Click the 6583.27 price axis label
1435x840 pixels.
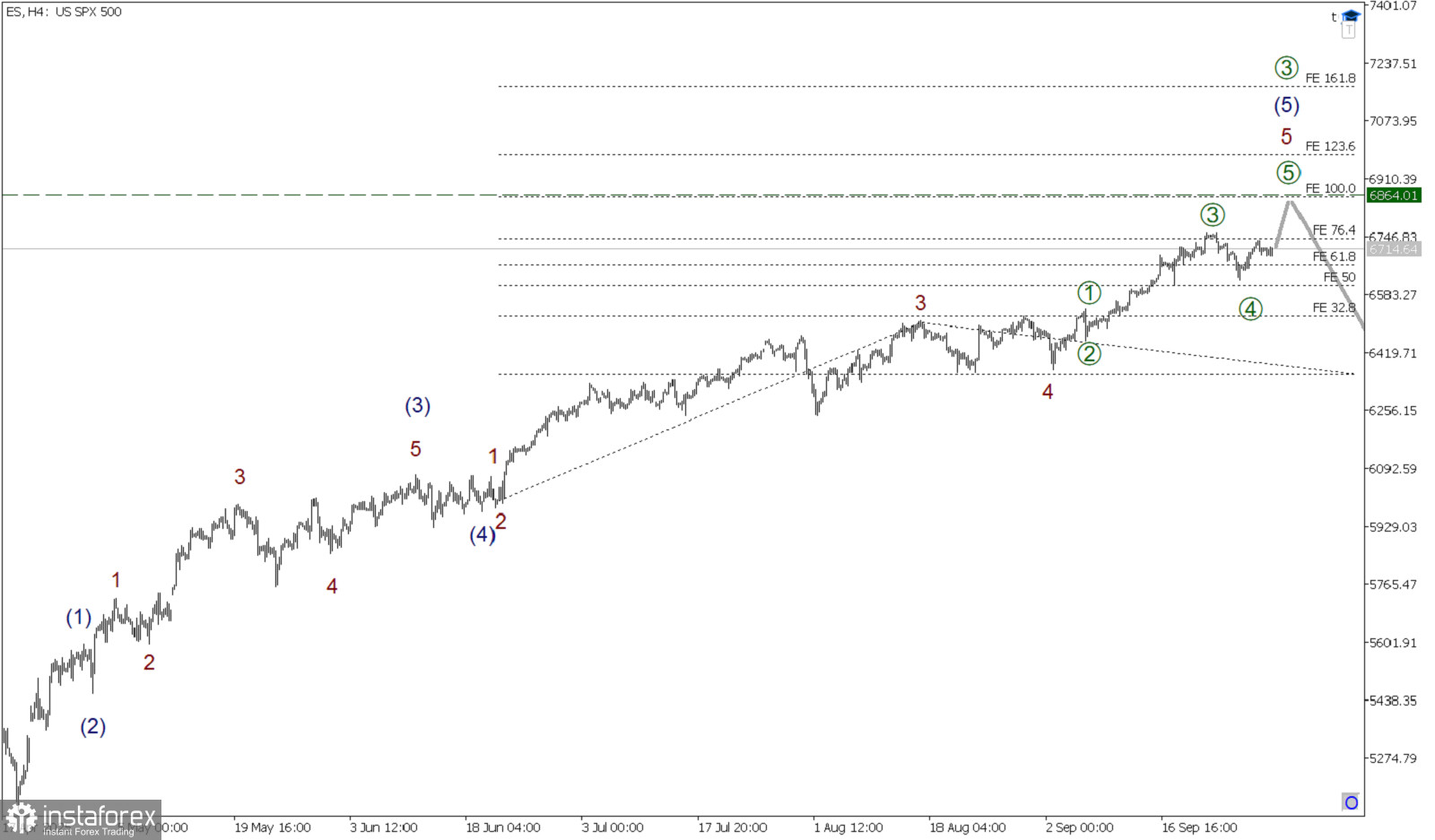click(x=1394, y=295)
